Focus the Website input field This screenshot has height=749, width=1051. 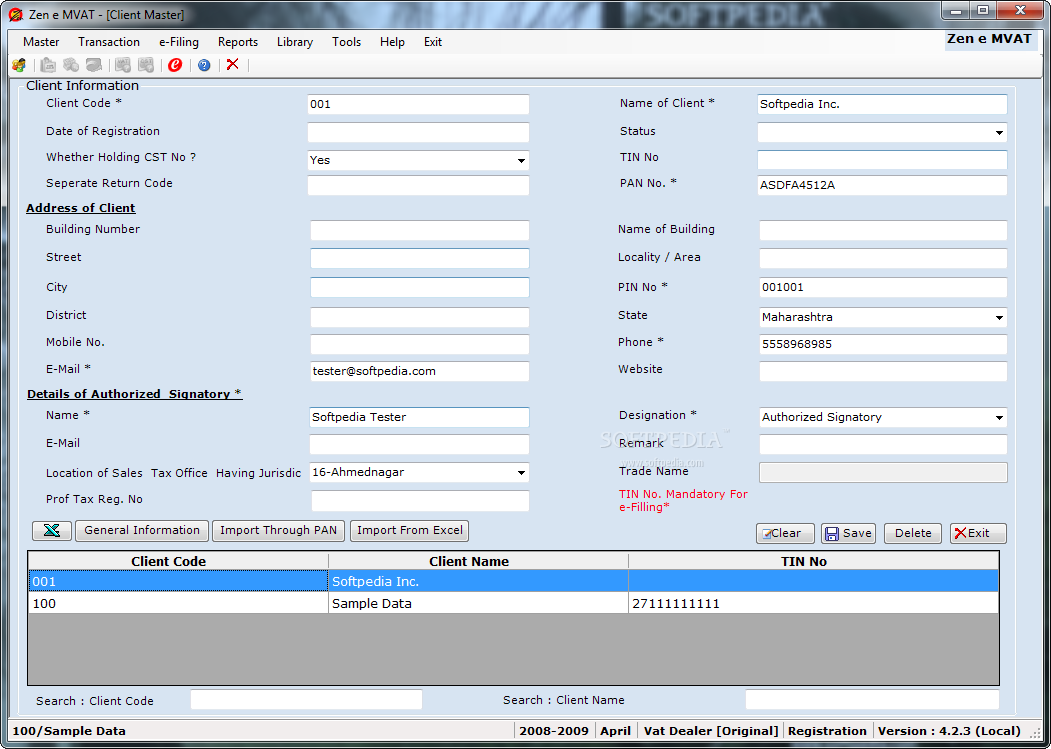tap(883, 371)
